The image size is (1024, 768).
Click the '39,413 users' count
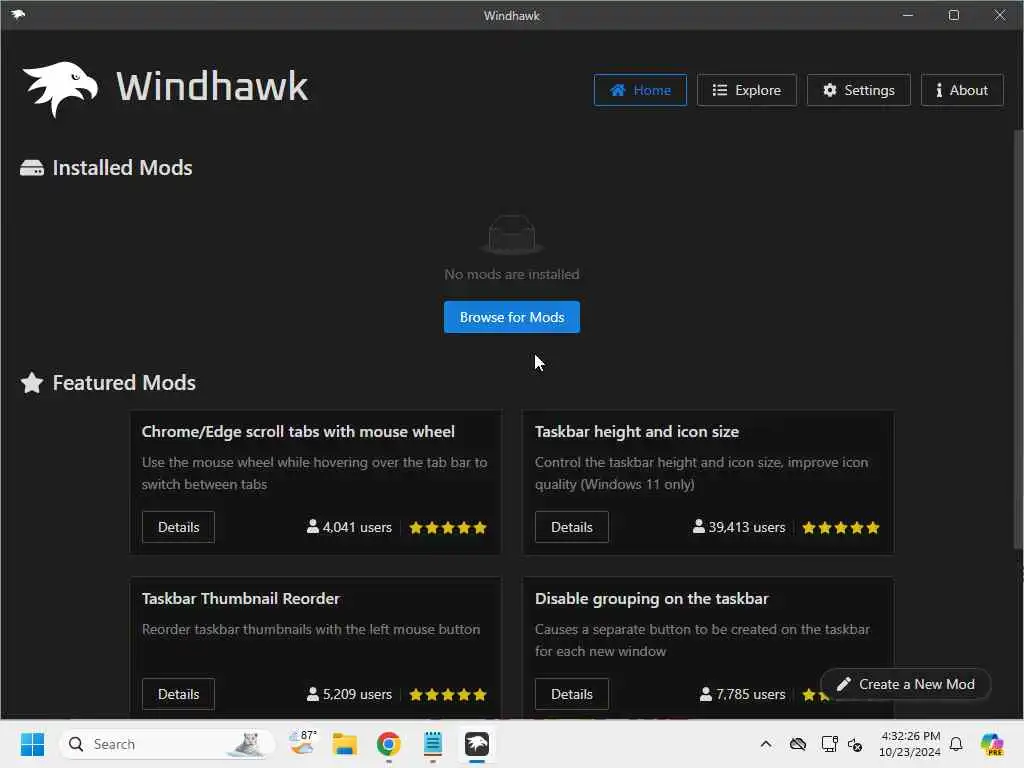point(746,527)
